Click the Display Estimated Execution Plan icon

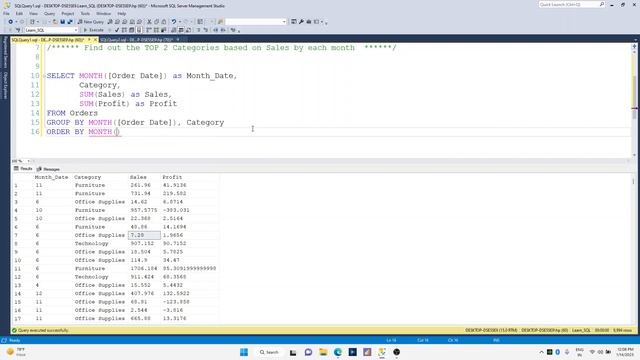click(124, 30)
